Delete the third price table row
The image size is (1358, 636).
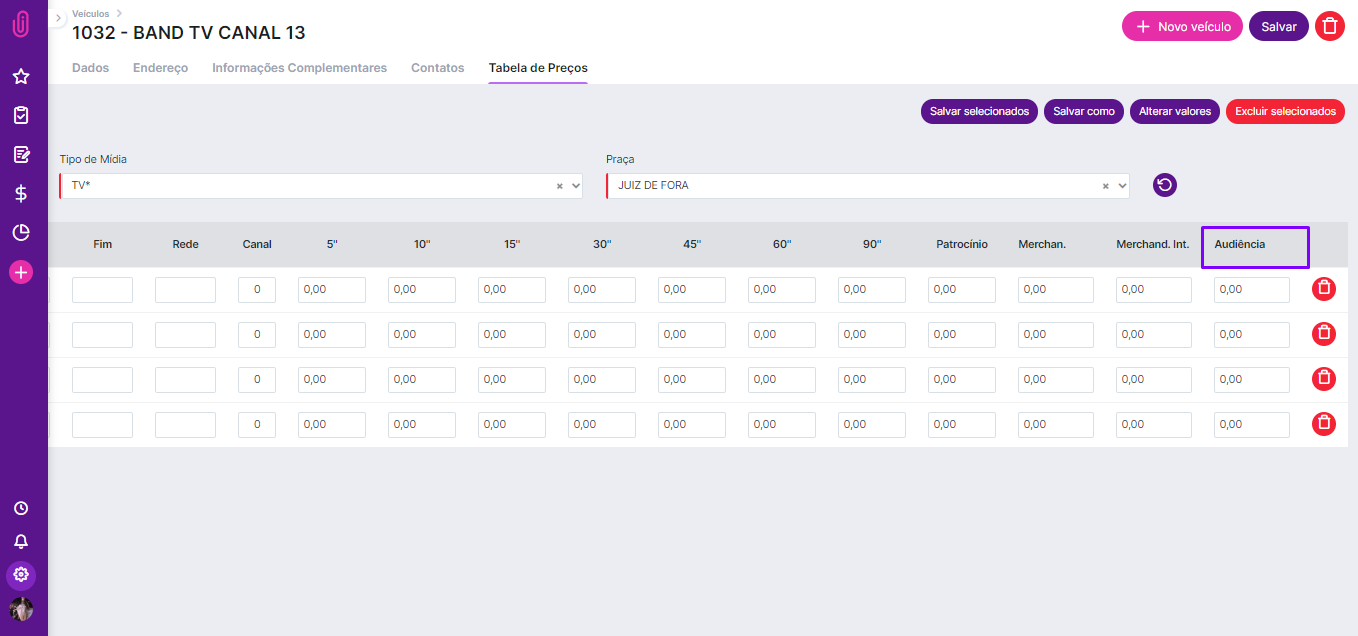[x=1324, y=379]
